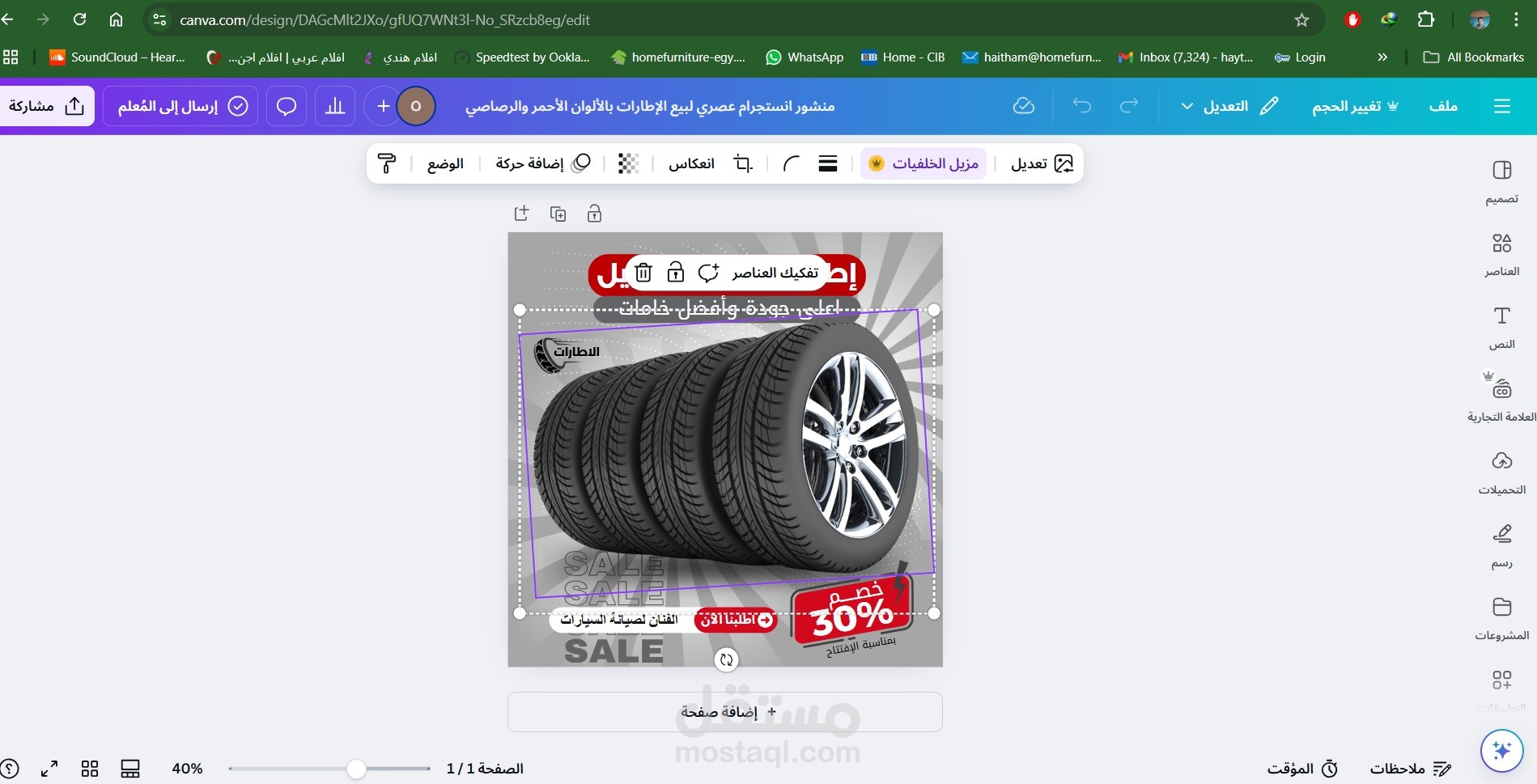Image resolution: width=1537 pixels, height=784 pixels.
Task: Lock the page using lock icon above canvas
Action: 594,214
